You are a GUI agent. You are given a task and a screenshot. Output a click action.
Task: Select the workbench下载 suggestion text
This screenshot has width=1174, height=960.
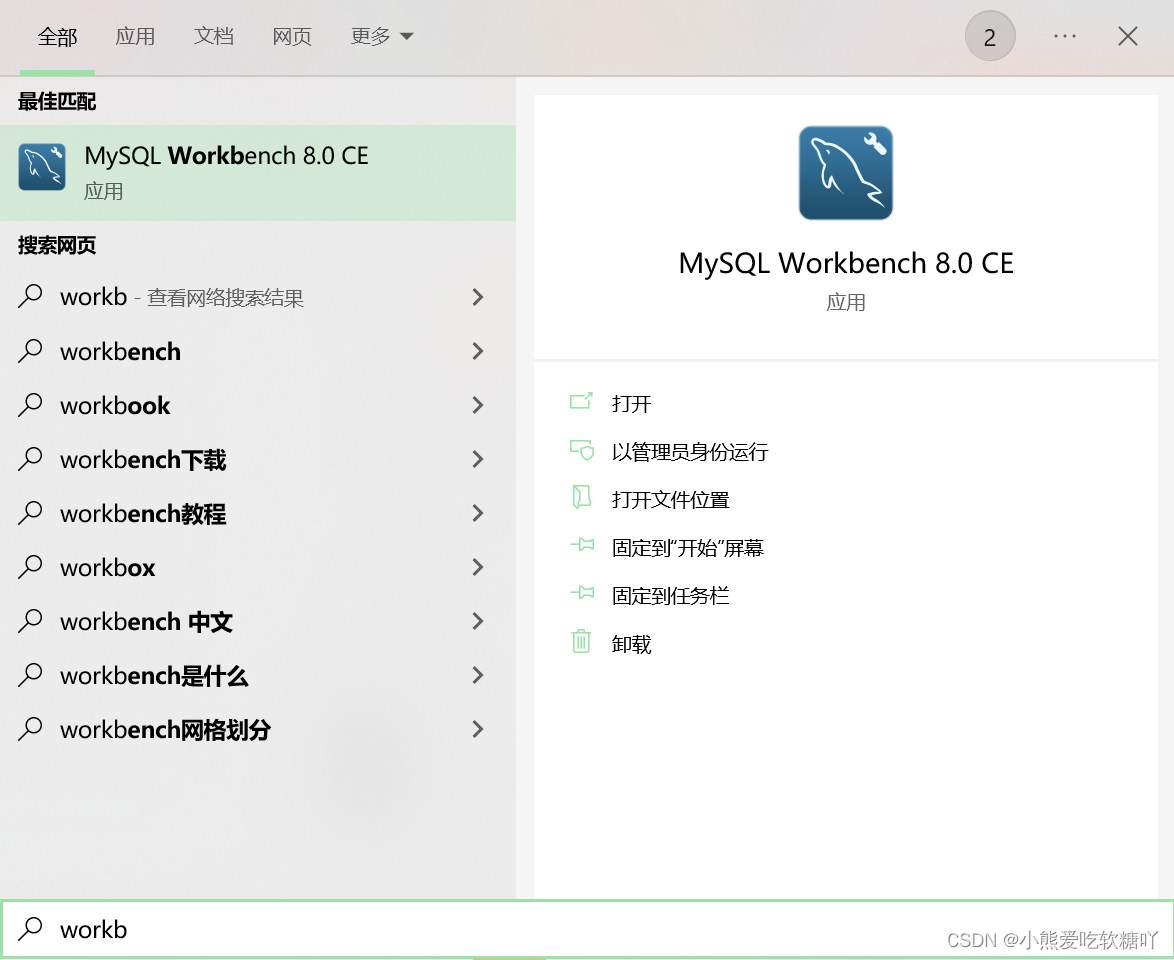(x=143, y=459)
